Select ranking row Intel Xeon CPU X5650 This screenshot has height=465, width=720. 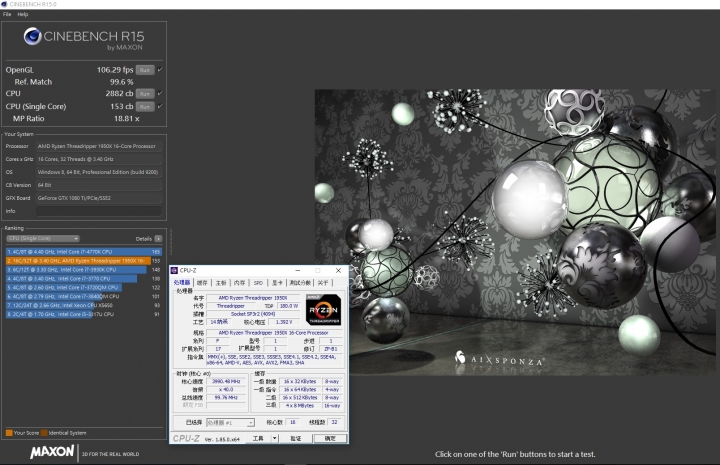point(84,305)
